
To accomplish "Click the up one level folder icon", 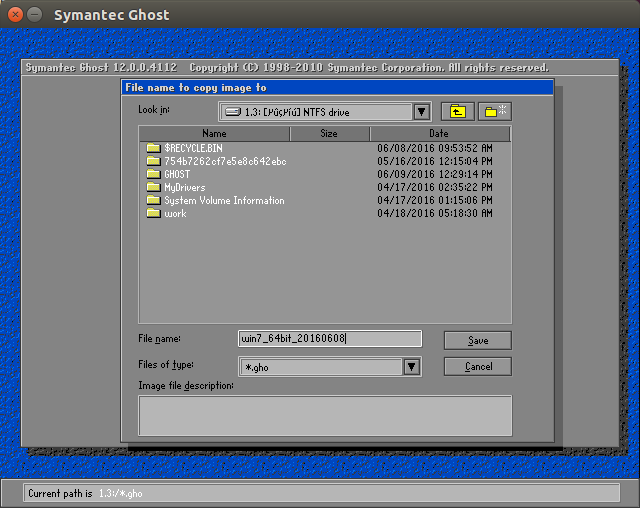I will pyautogui.click(x=458, y=111).
